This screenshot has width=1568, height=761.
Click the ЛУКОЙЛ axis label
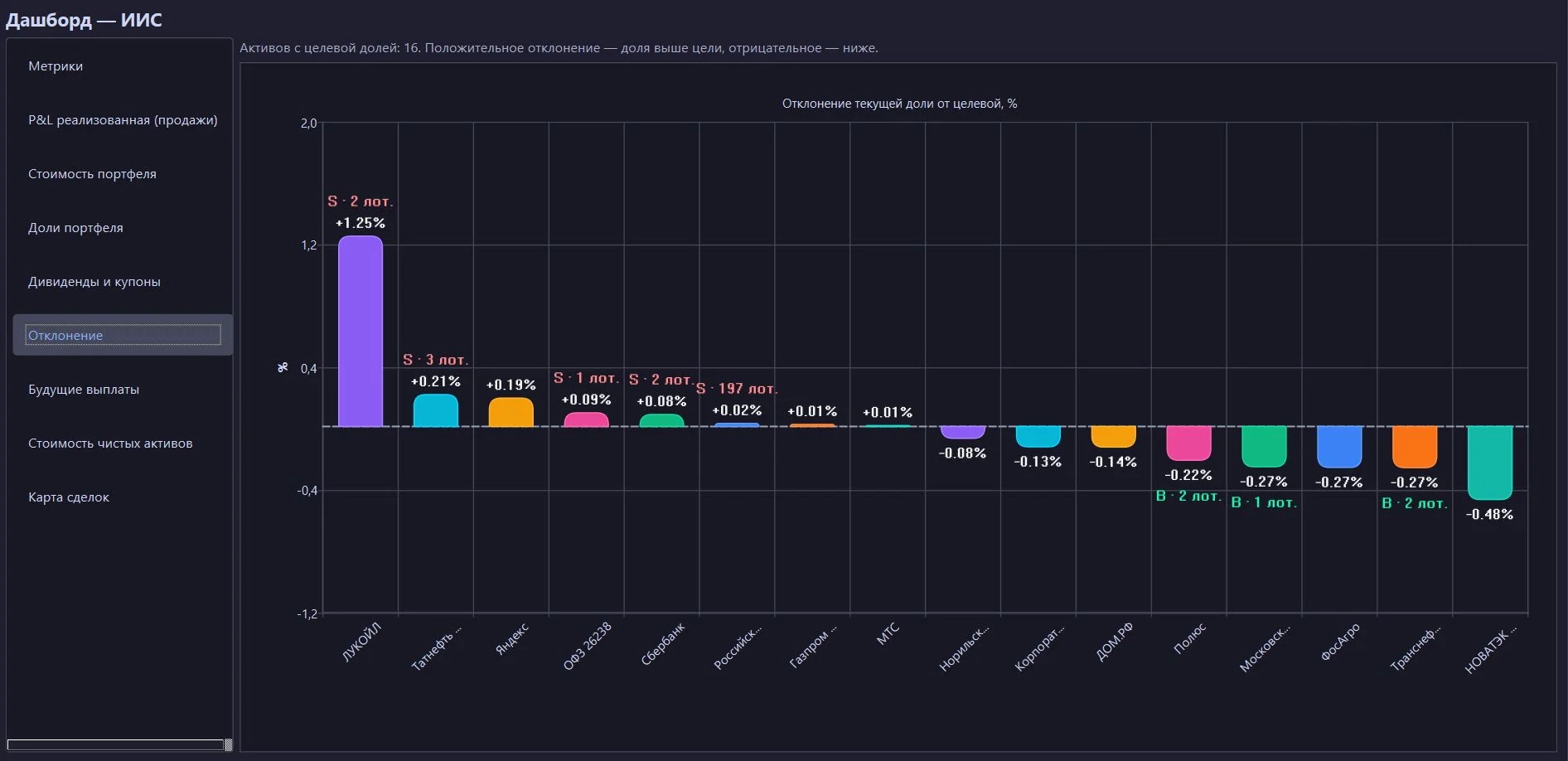tap(362, 642)
